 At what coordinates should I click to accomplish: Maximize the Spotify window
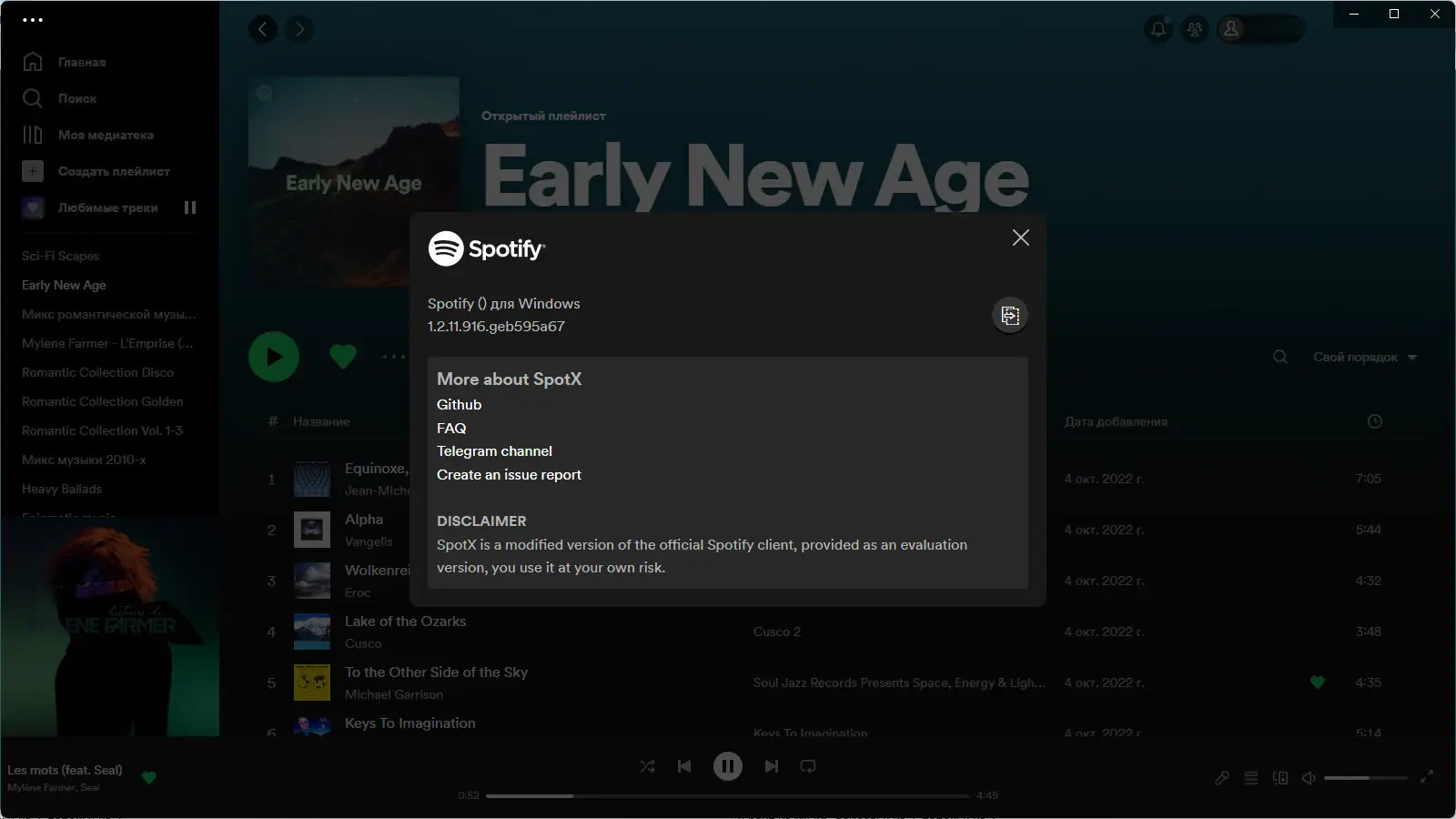[1394, 14]
